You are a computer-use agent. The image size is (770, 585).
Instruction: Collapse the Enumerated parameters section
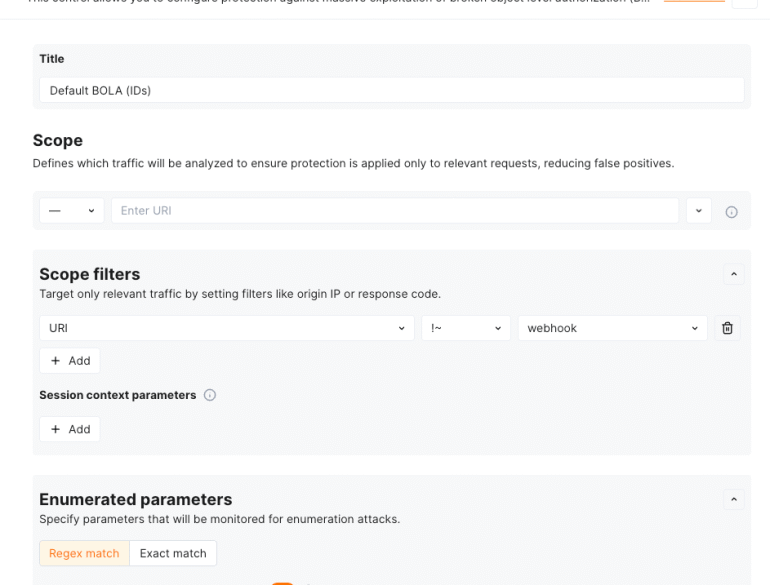(733, 499)
